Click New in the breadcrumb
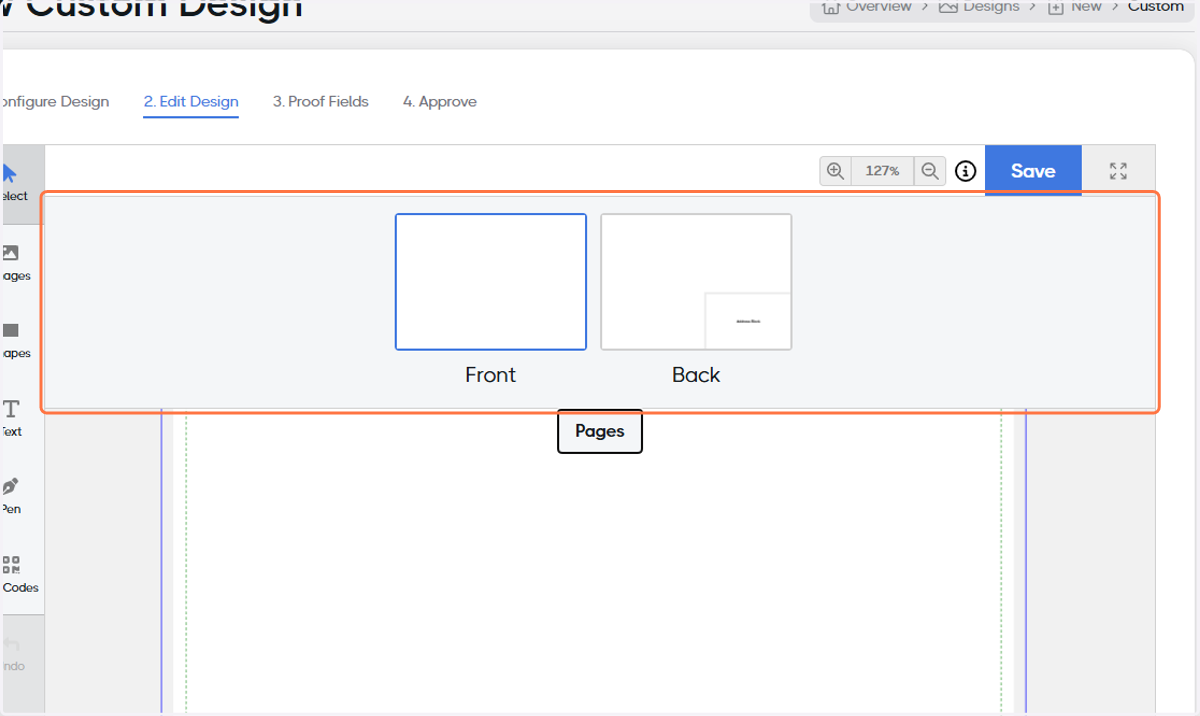The width and height of the screenshot is (1200, 716). 1075,7
